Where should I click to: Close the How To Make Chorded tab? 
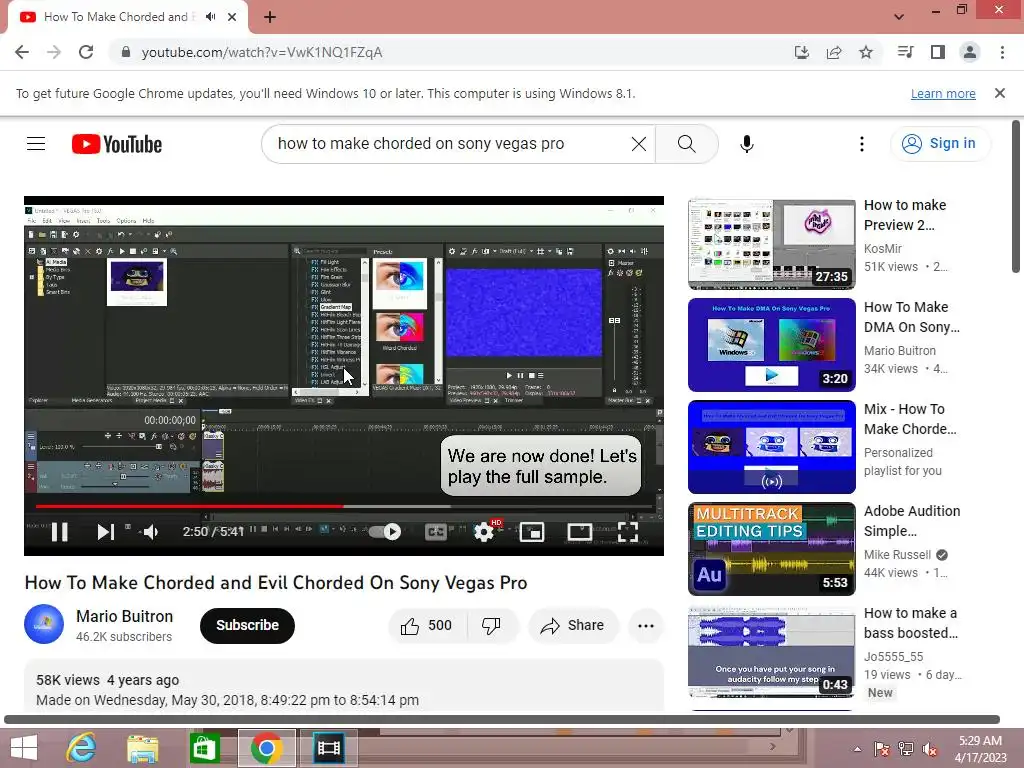coord(232,17)
